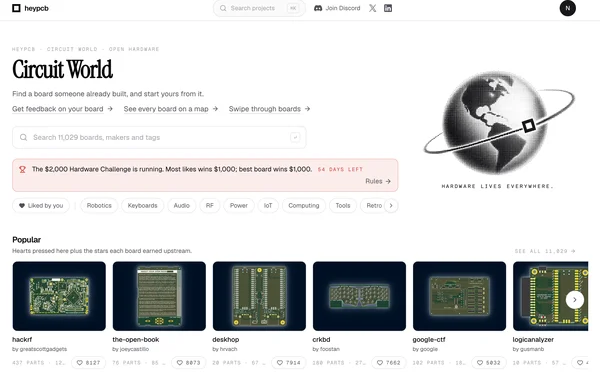The width and height of the screenshot is (600, 380).
Task: Toggle the Liked by you filter
Action: 41,205
